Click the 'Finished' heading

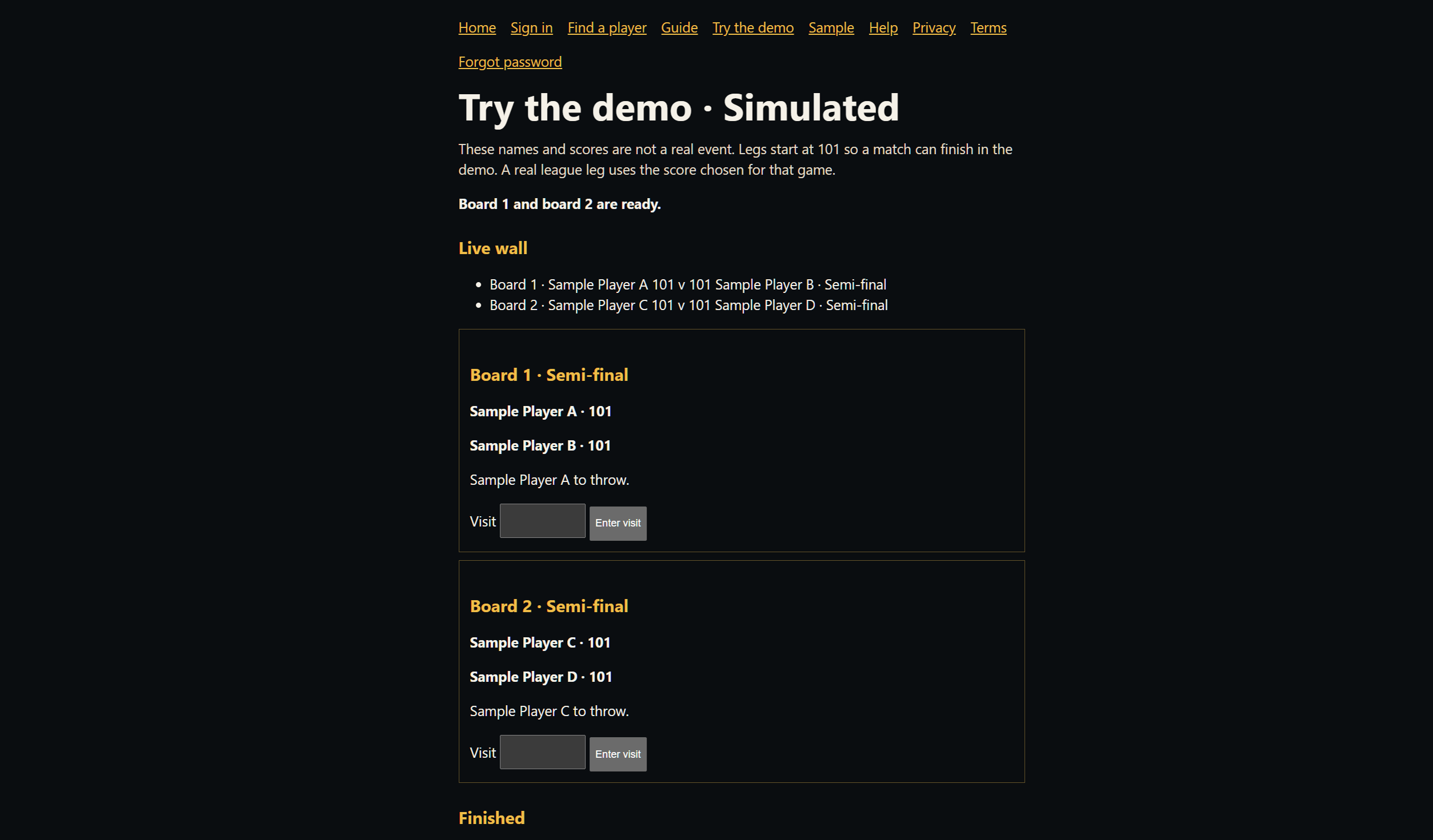point(492,818)
